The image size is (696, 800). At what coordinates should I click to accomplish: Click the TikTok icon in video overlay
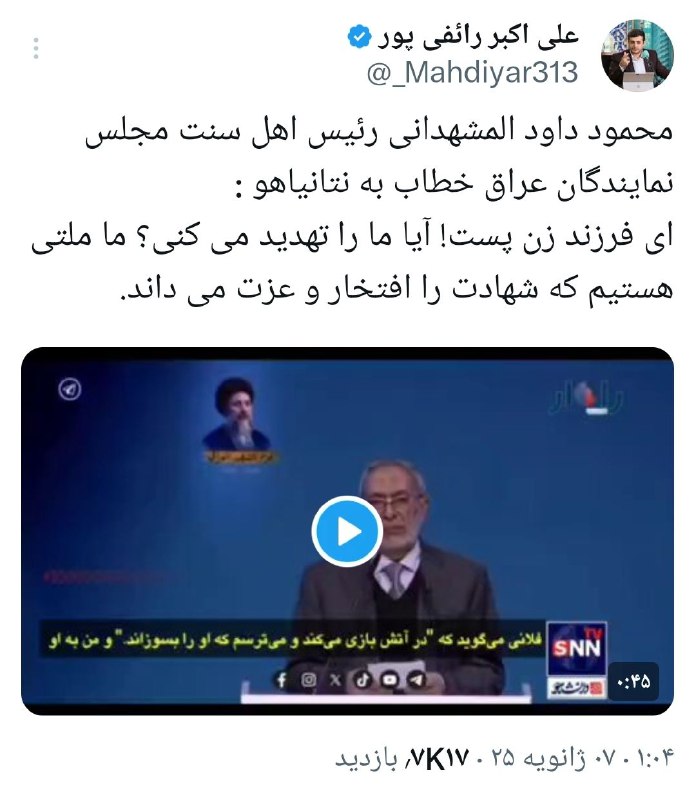point(363,680)
